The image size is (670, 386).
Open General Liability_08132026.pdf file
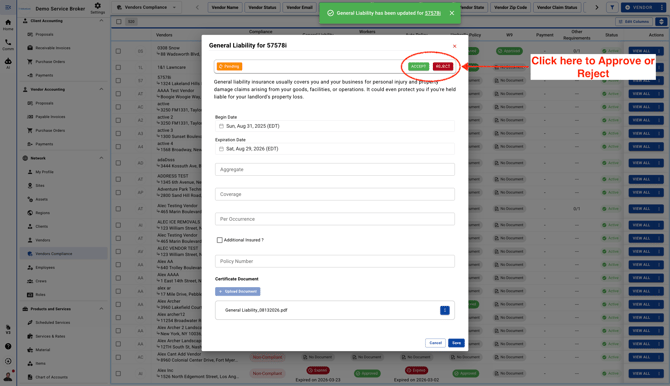256,310
